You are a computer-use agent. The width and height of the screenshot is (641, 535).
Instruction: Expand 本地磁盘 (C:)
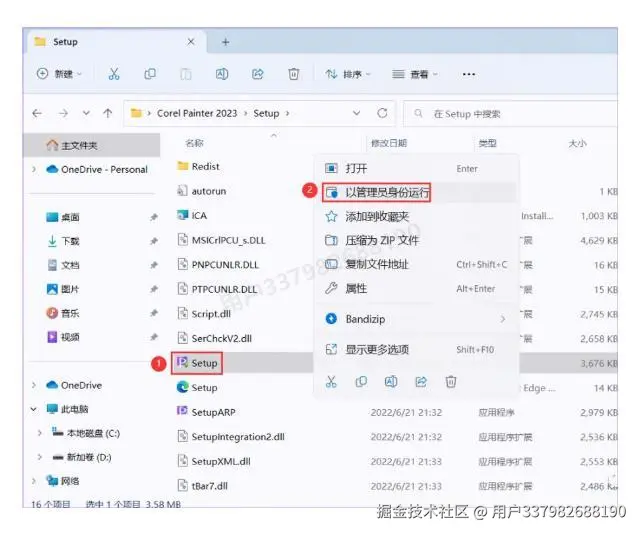40,433
